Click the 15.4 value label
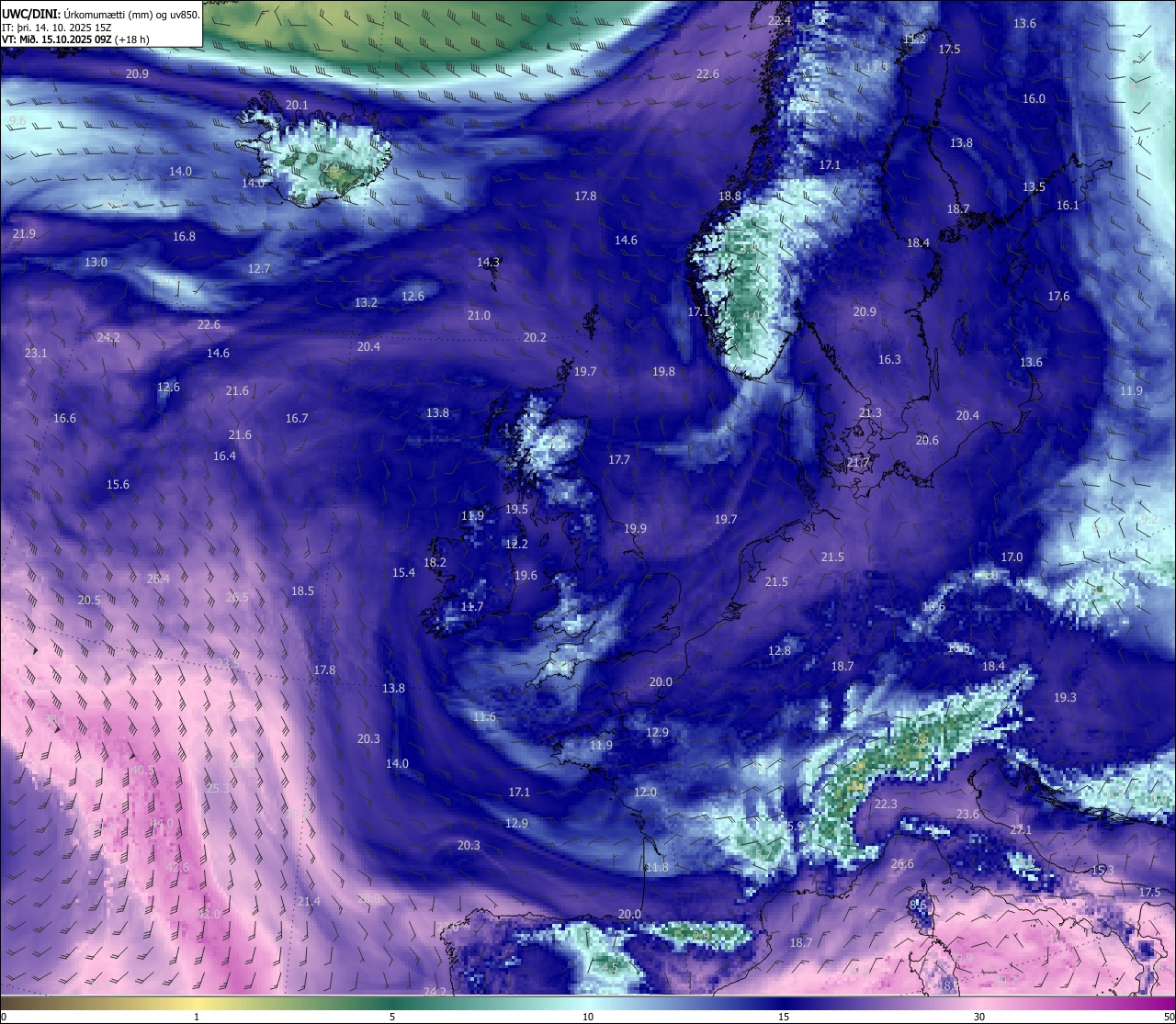The image size is (1176, 1024). pyautogui.click(x=403, y=572)
